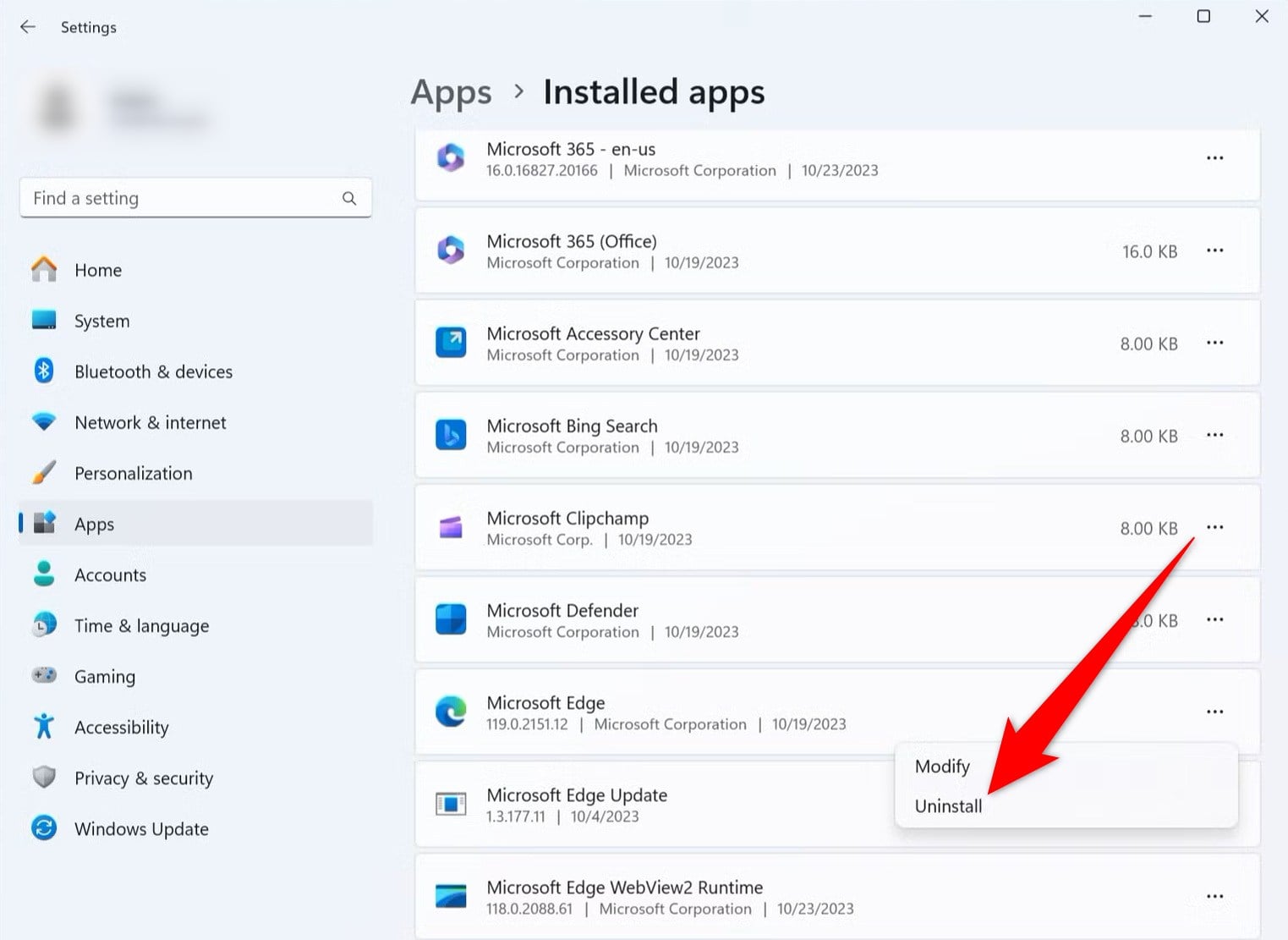This screenshot has width=1288, height=940.
Task: Click the Apps breadcrumb link
Action: point(451,92)
